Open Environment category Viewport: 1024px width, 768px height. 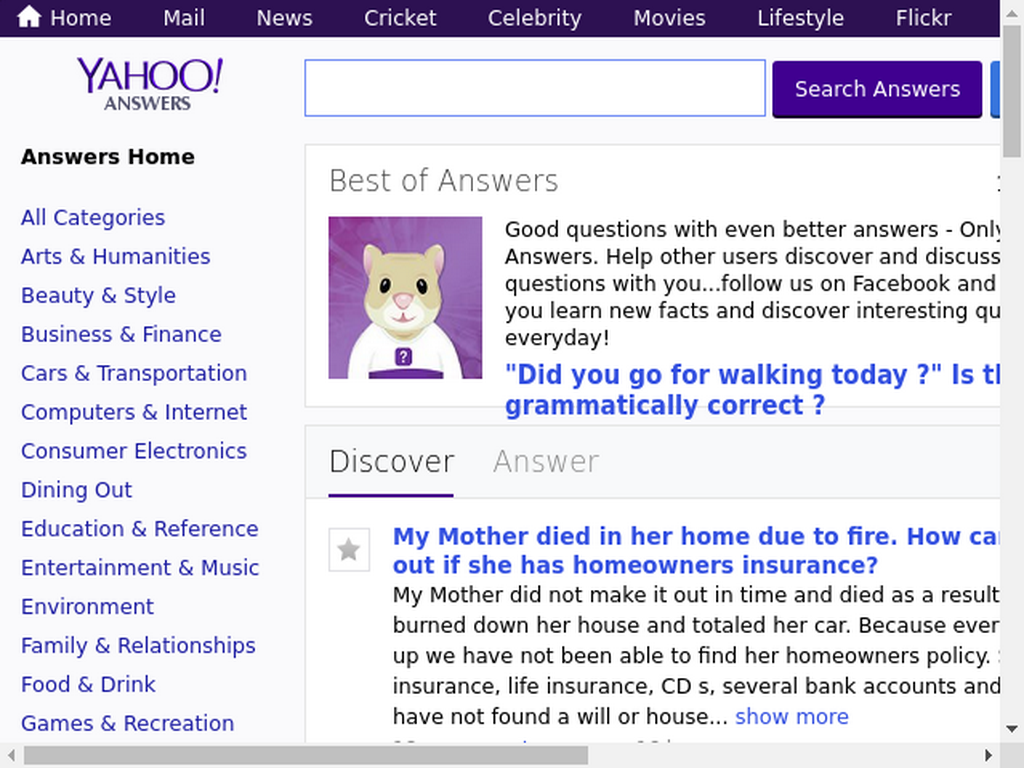[x=88, y=607]
